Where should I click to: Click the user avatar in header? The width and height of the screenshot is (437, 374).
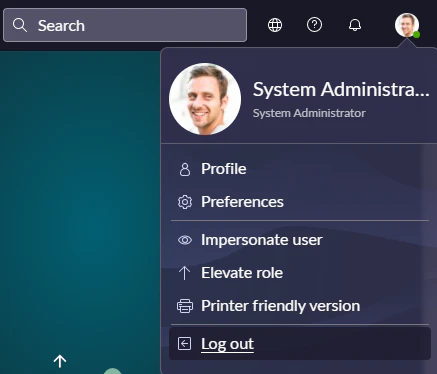407,25
